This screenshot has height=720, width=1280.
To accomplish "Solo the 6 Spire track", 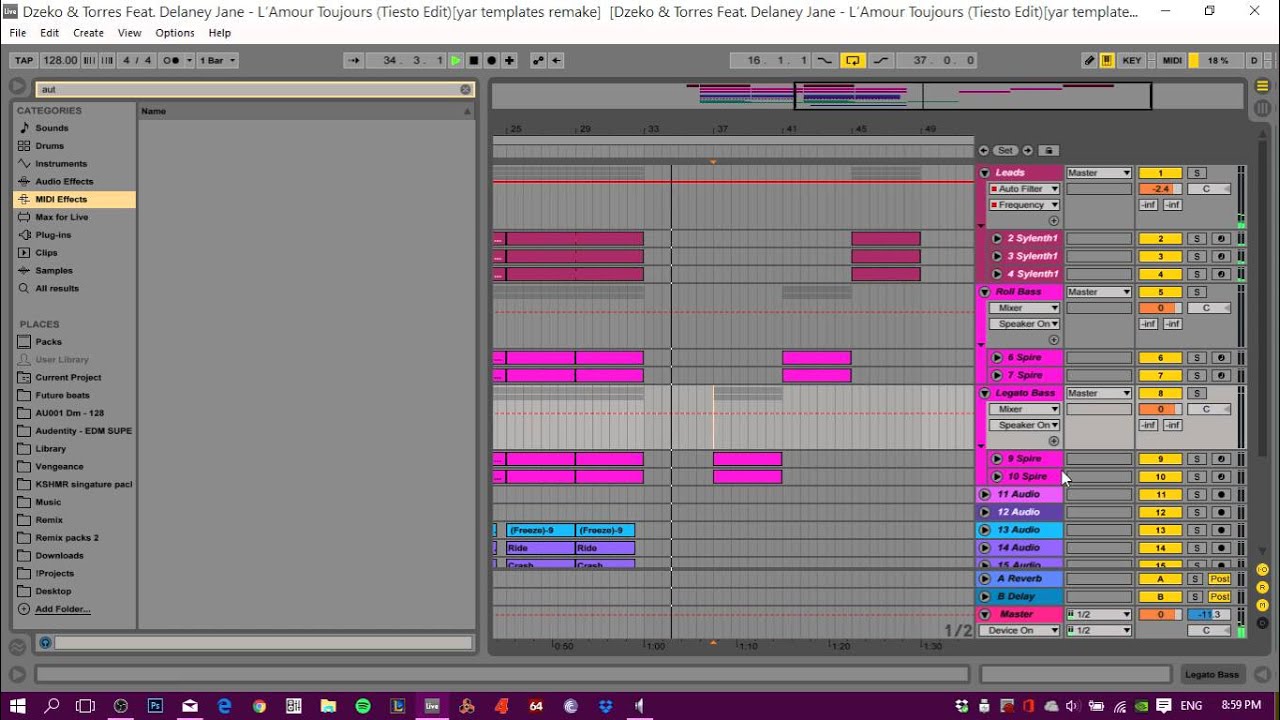I will pos(1195,358).
